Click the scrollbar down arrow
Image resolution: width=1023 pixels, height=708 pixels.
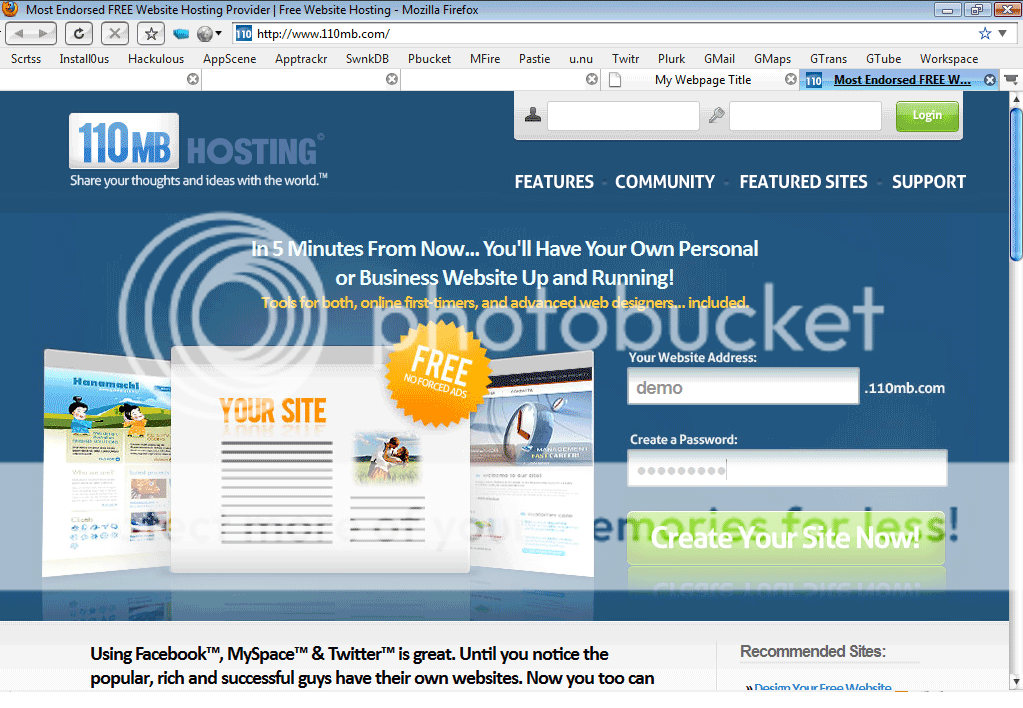point(1016,683)
